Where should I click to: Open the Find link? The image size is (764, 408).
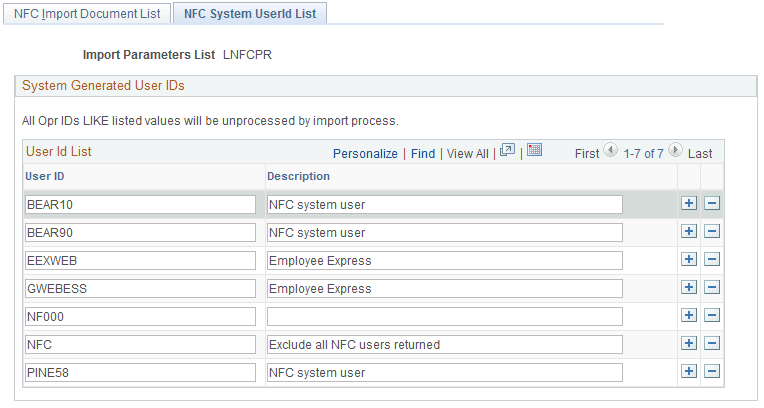(423, 153)
